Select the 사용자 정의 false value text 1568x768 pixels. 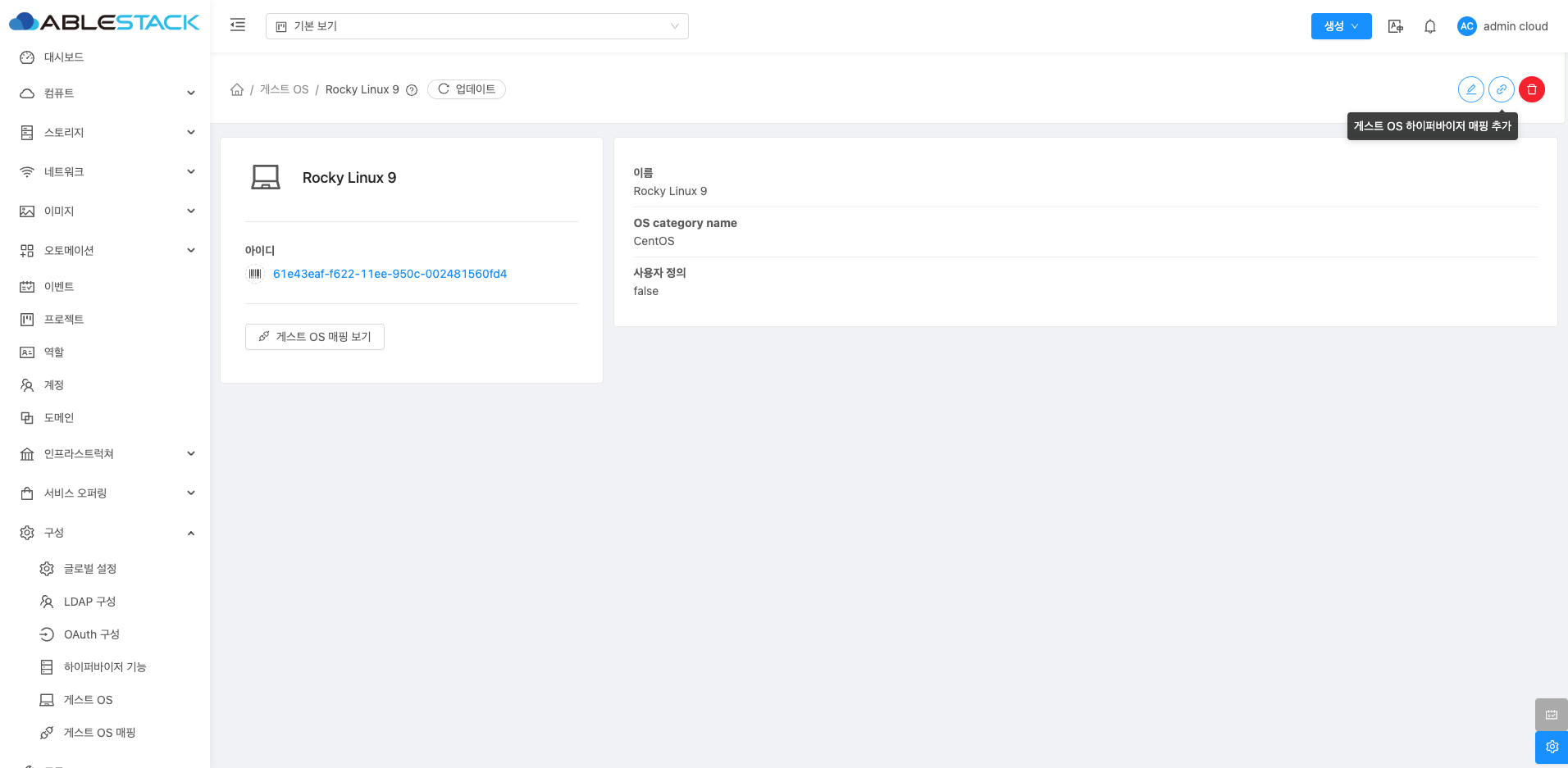tap(645, 291)
